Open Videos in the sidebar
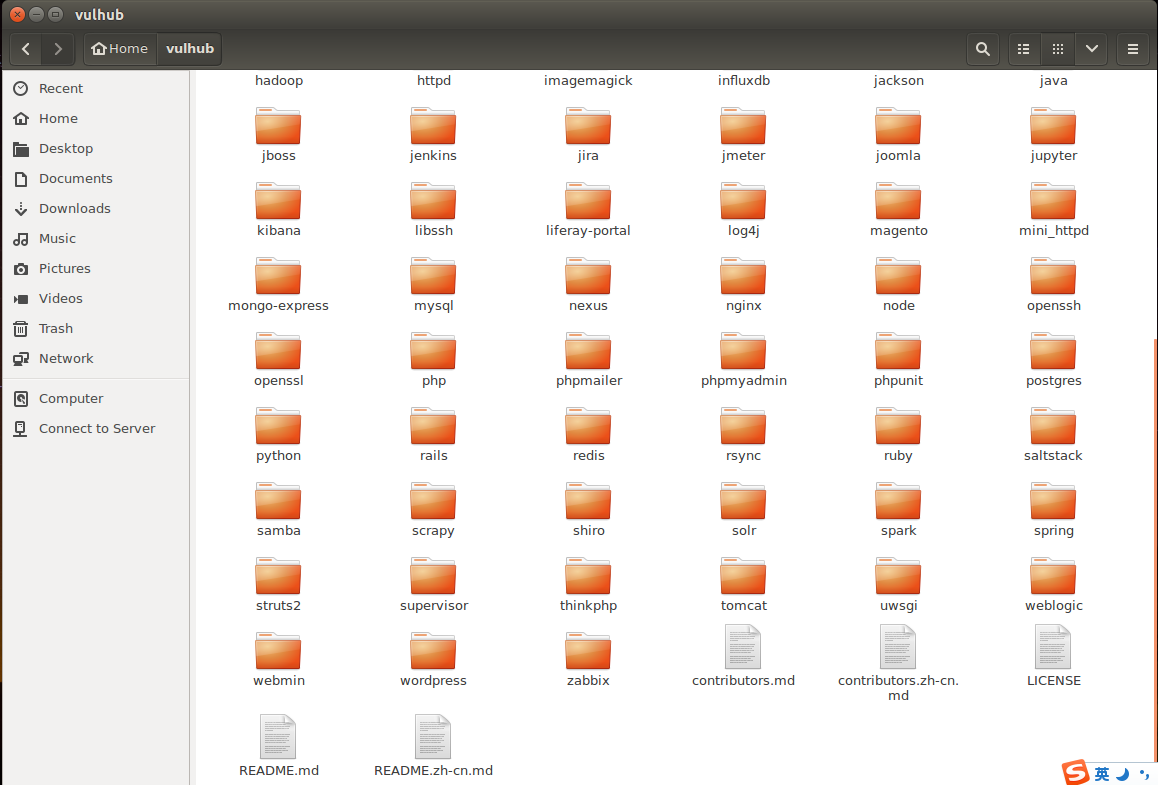1158x785 pixels. coord(96,298)
